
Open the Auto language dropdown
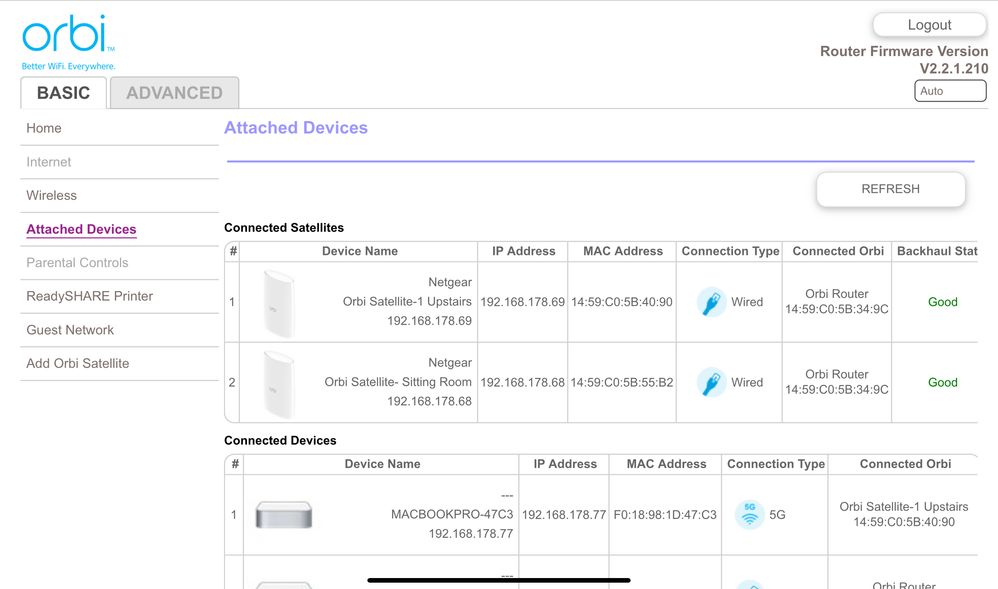click(950, 91)
